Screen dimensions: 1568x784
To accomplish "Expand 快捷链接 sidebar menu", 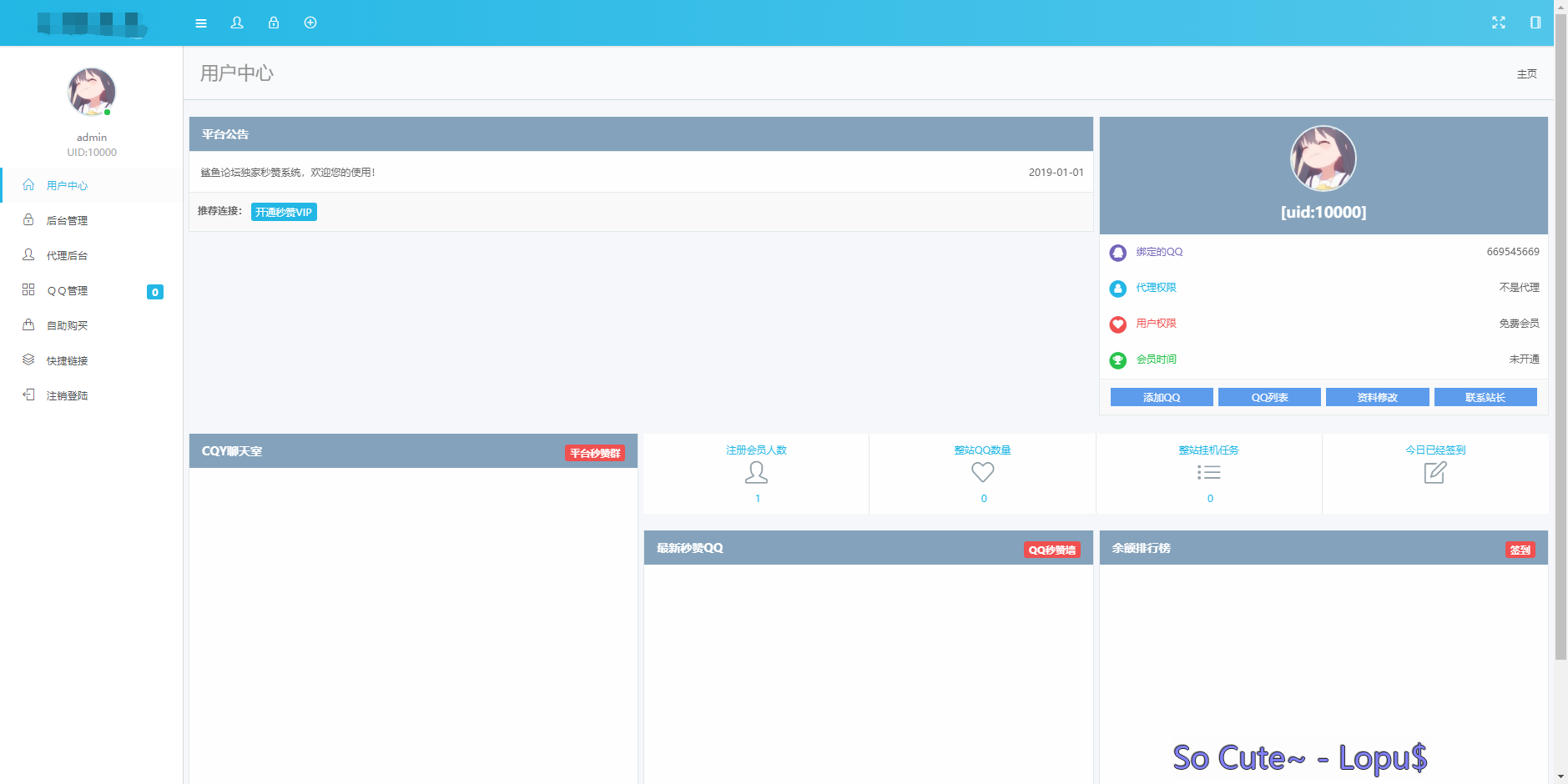I will pos(67,360).
